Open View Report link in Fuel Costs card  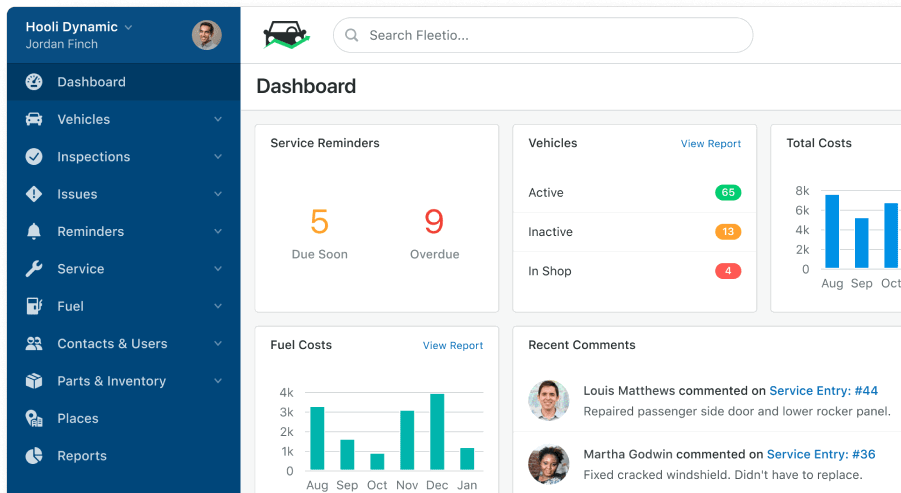click(x=453, y=345)
